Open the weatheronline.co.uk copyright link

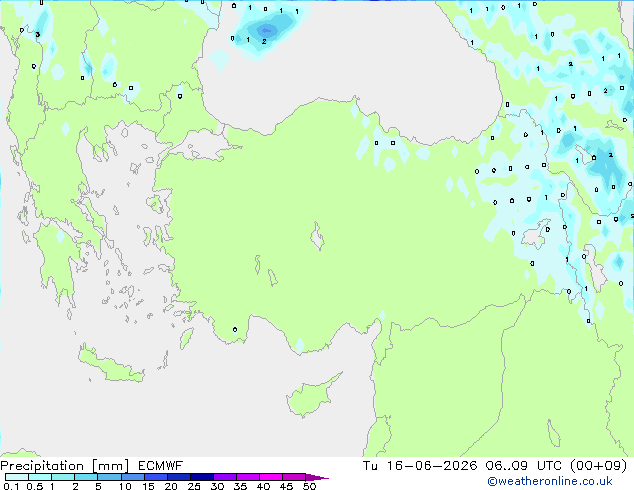(x=550, y=481)
